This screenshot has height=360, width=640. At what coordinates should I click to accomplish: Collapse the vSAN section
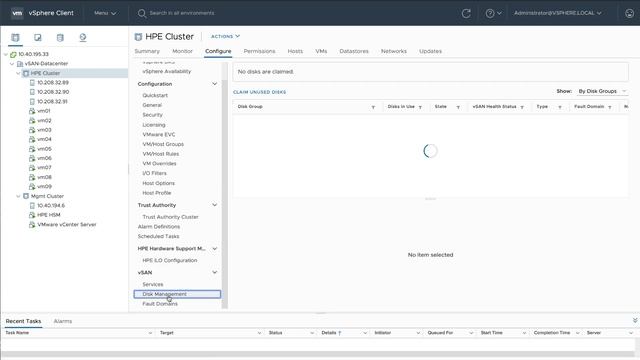[214, 272]
